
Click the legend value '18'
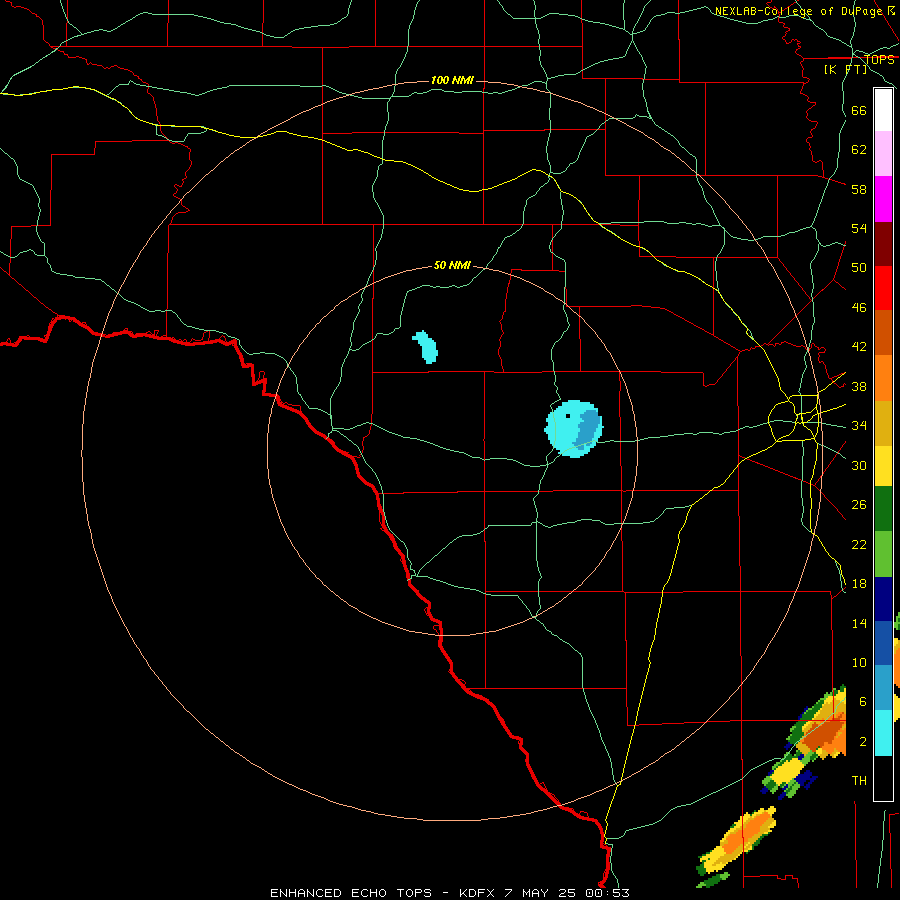pos(859,584)
